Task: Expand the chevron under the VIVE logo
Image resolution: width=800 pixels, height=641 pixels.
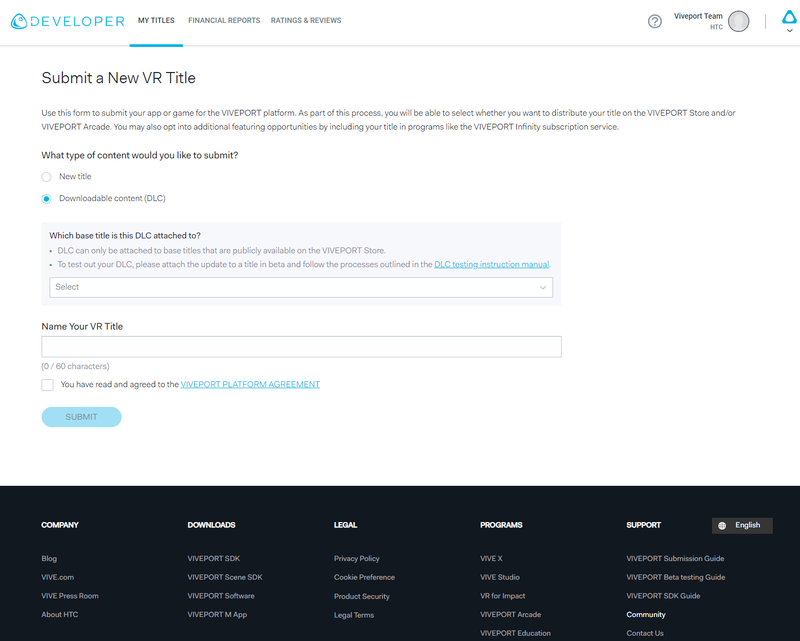Action: click(x=789, y=31)
